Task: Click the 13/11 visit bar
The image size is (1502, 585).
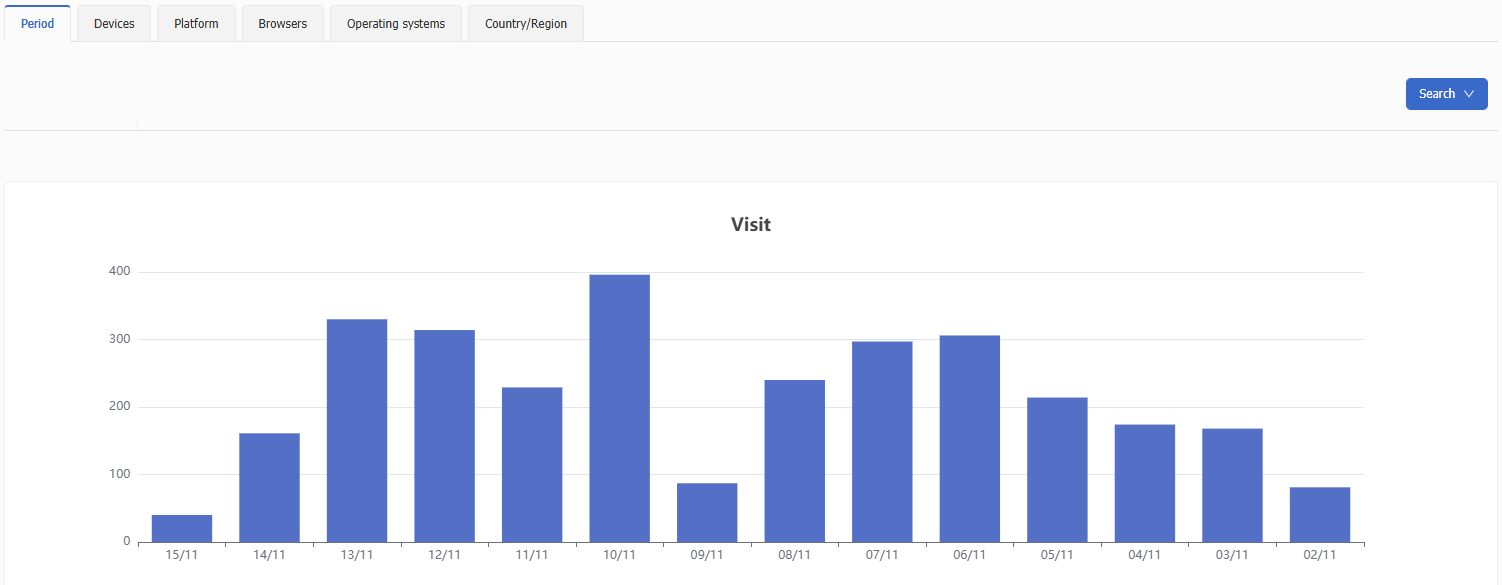Action: [357, 430]
